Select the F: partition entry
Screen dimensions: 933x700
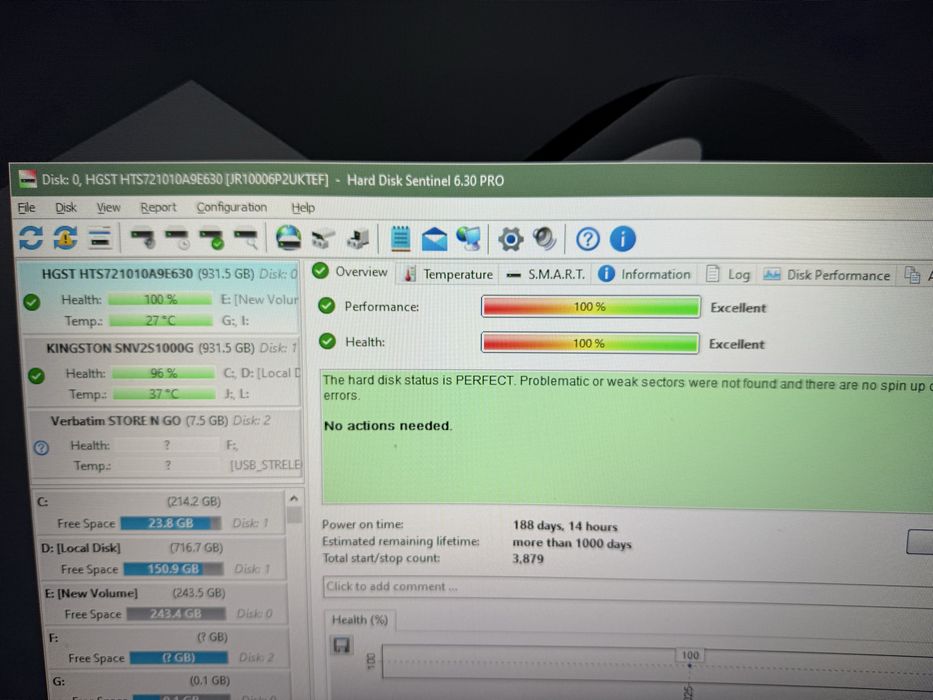167,648
